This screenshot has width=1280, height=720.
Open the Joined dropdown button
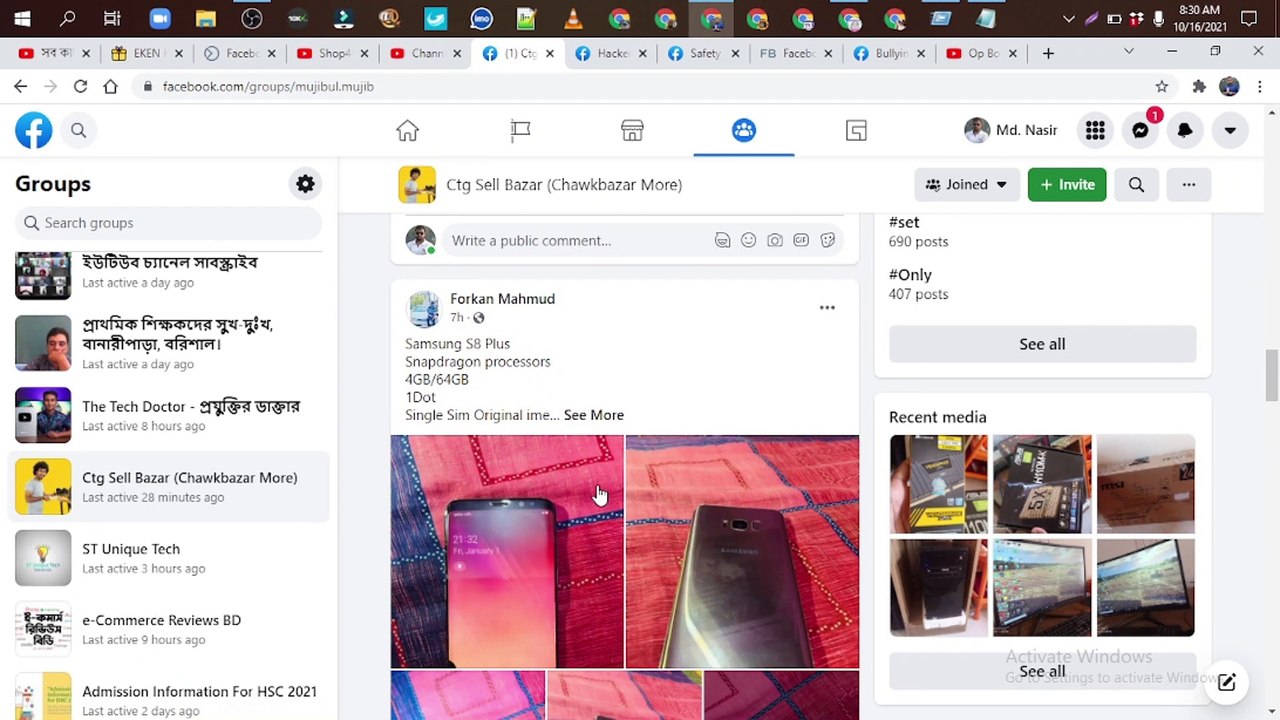[967, 184]
